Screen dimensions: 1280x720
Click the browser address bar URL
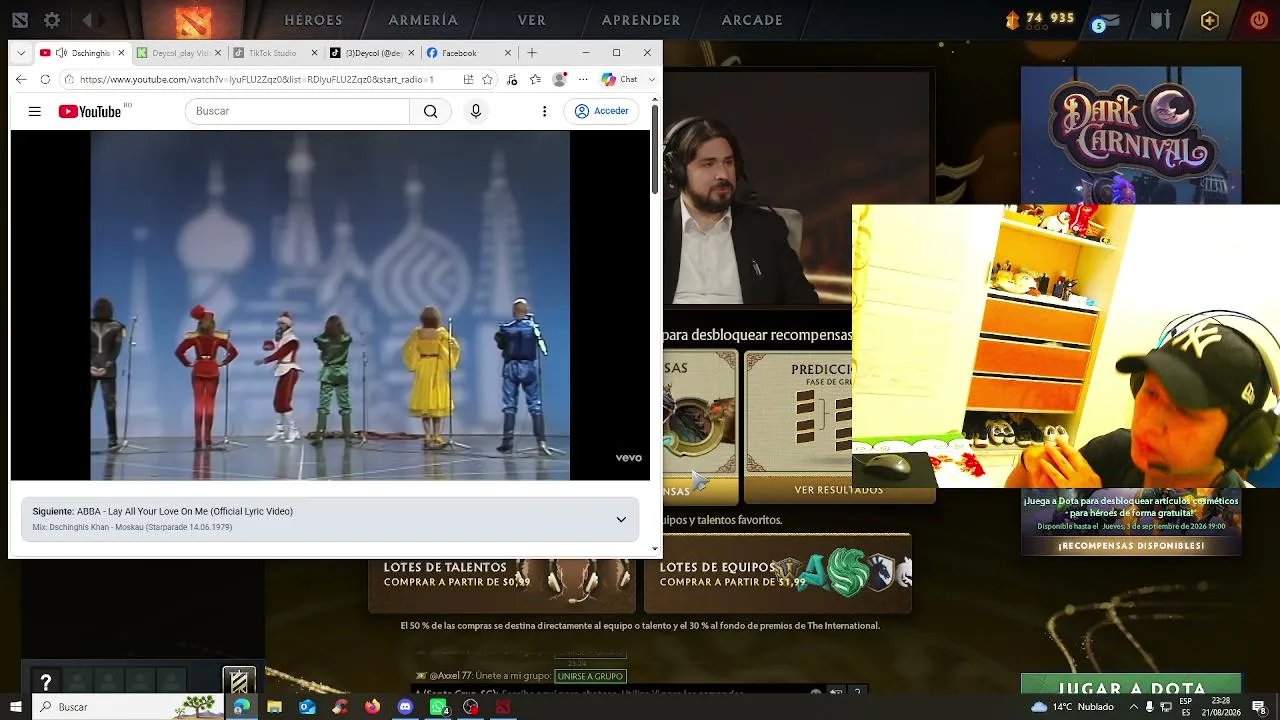[x=256, y=79]
